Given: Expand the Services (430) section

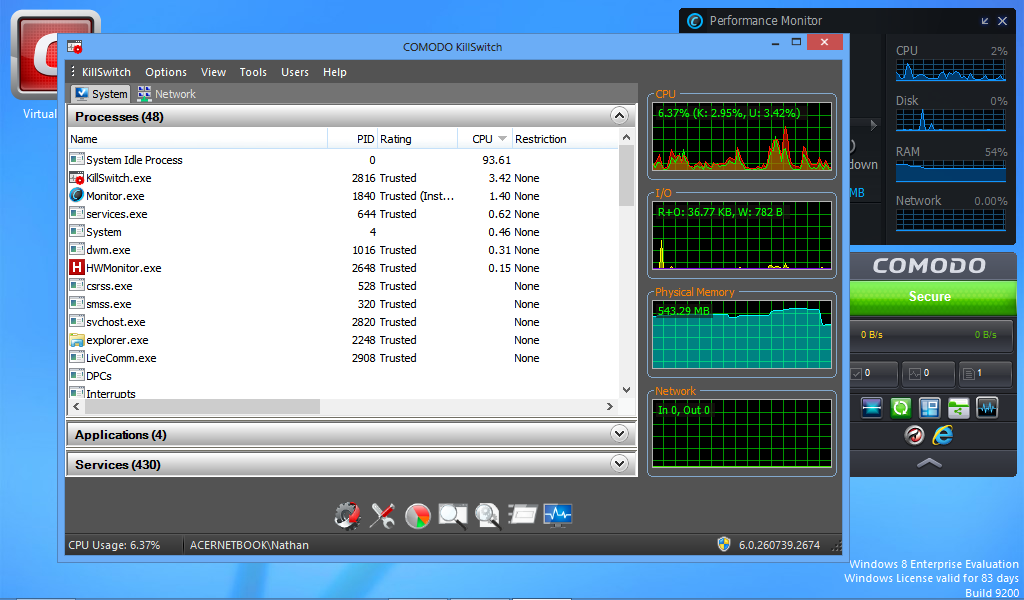Looking at the screenshot, I should pyautogui.click(x=621, y=464).
